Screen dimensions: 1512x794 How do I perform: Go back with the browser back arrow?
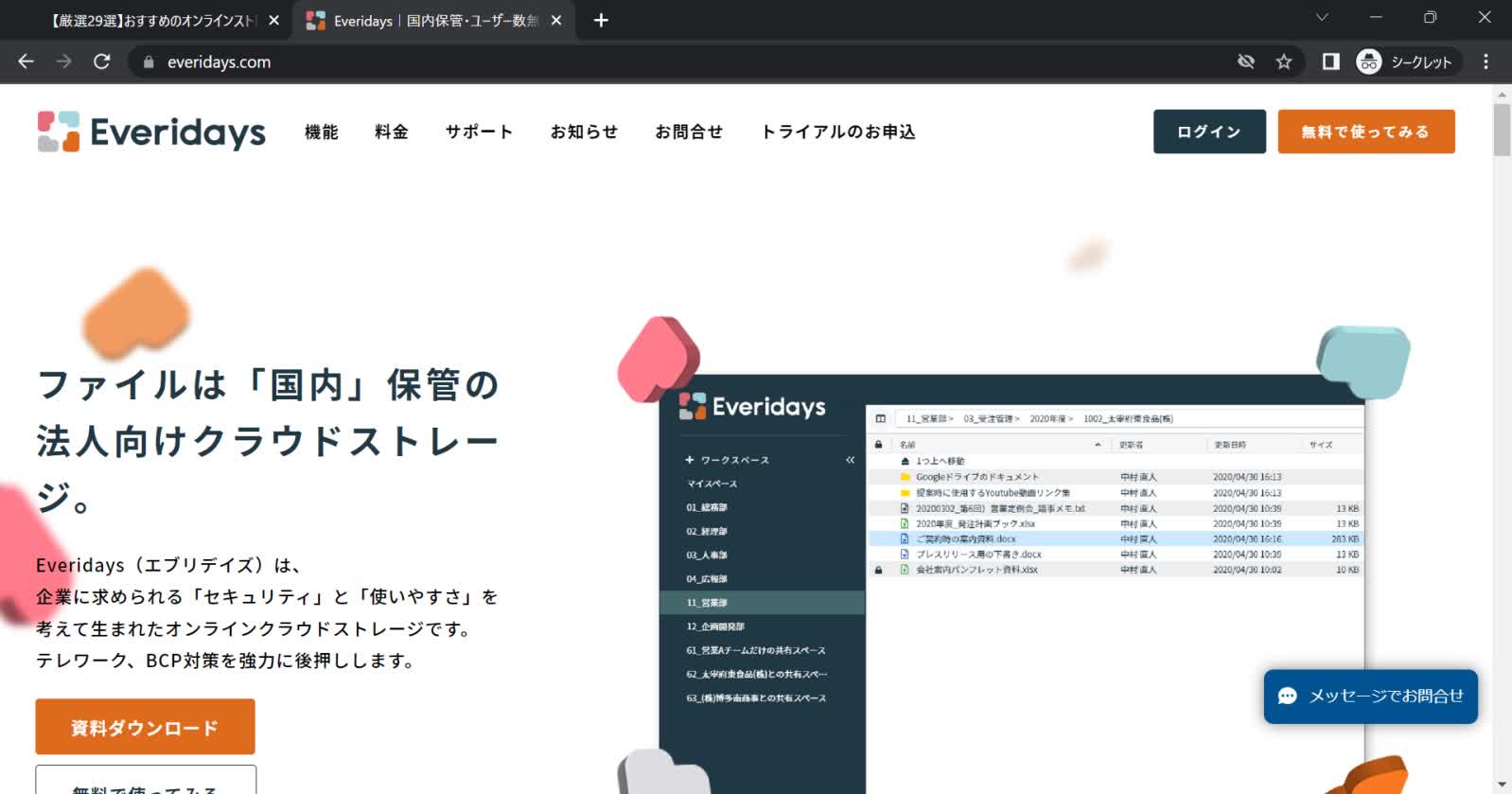coord(26,62)
